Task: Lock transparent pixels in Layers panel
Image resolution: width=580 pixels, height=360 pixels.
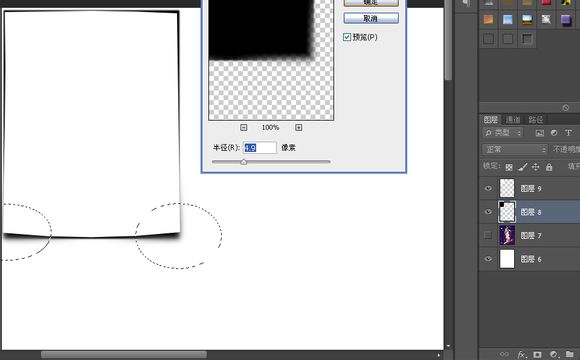Action: click(509, 167)
